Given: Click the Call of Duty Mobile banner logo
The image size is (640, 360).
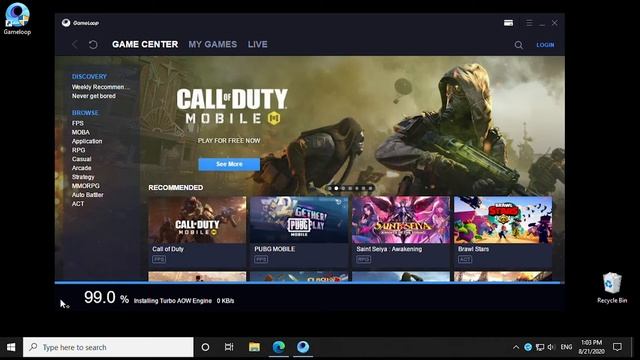Looking at the screenshot, I should tap(232, 107).
